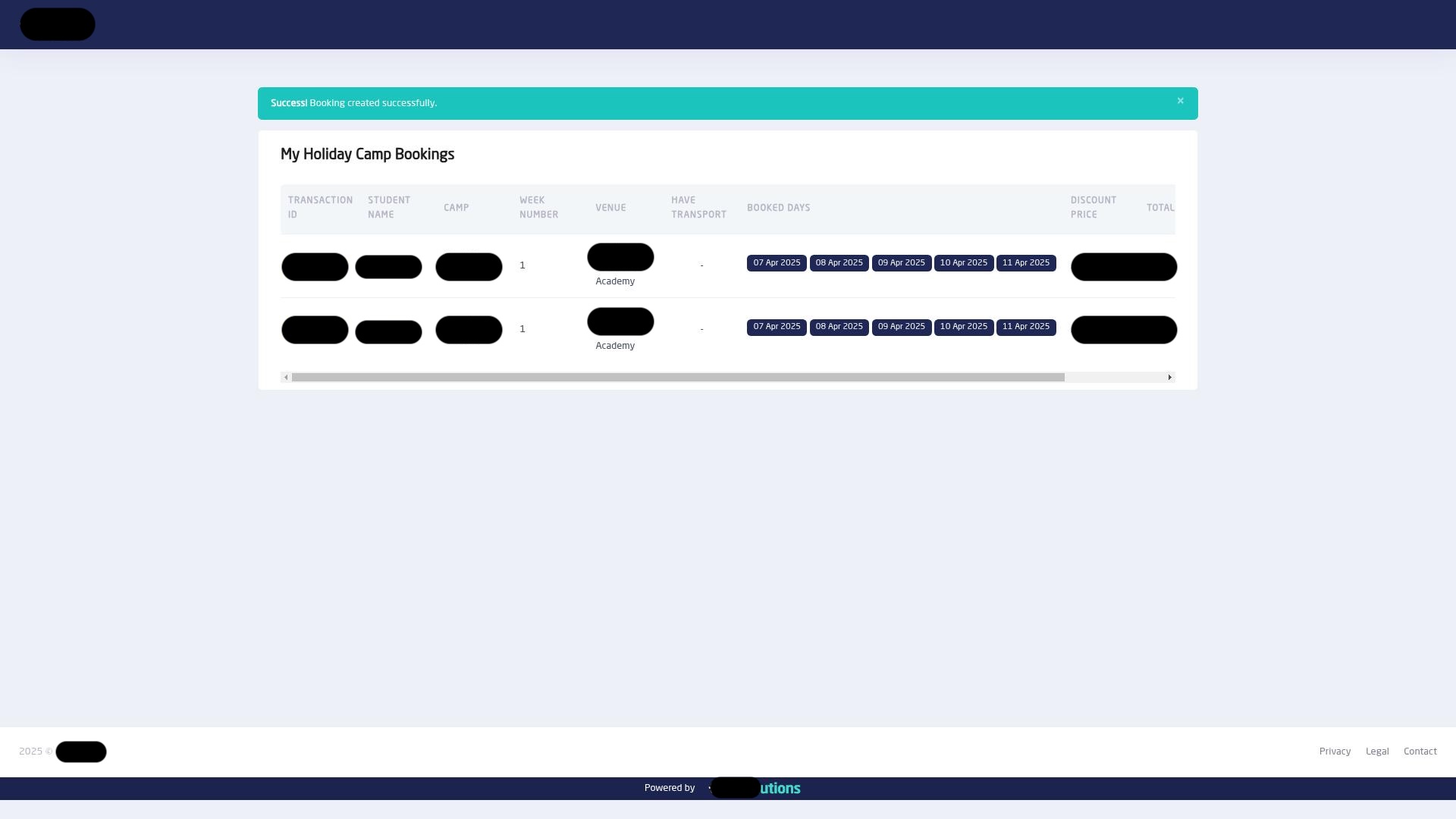
Task: Open the Contact footer link
Action: (1420, 752)
